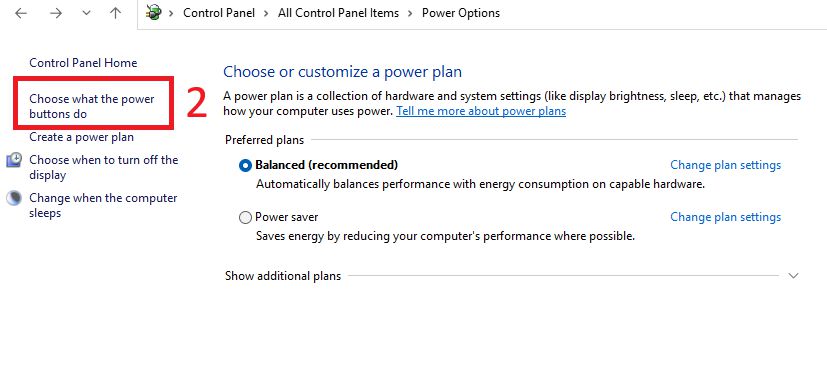
Task: Click the Power Options breadcrumb segment
Action: (461, 13)
